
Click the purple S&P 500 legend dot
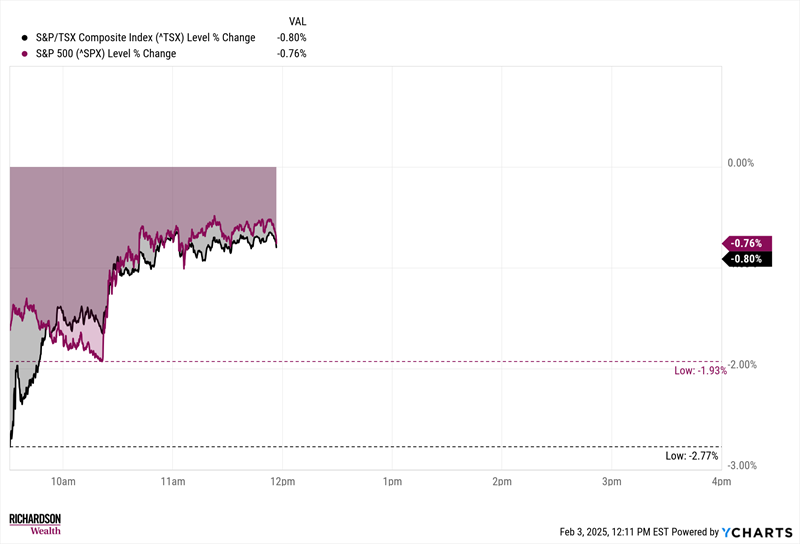click(24, 54)
